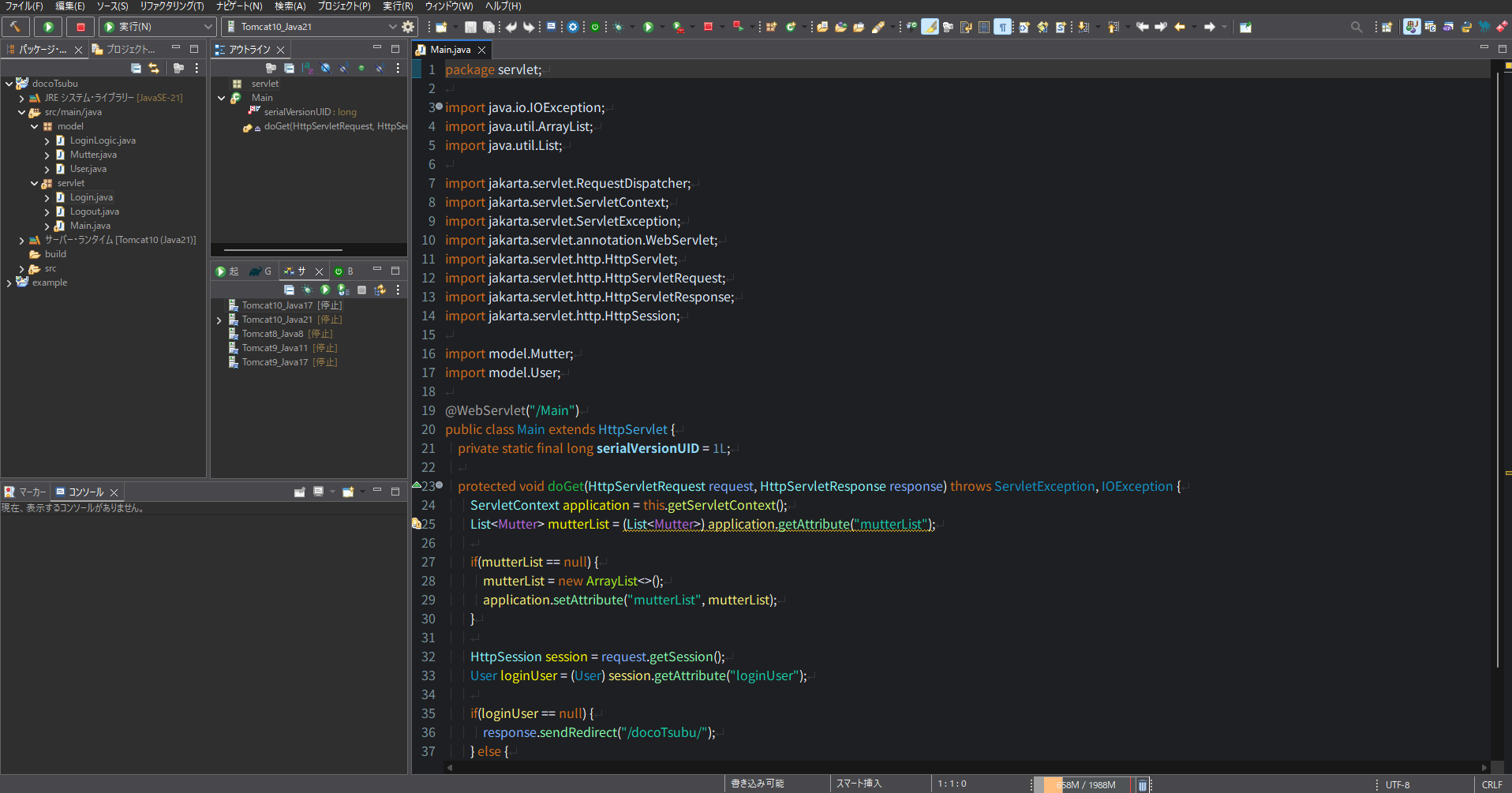The width and height of the screenshot is (1512, 793).
Task: Open the リファクタリング(T) menu
Action: click(171, 6)
